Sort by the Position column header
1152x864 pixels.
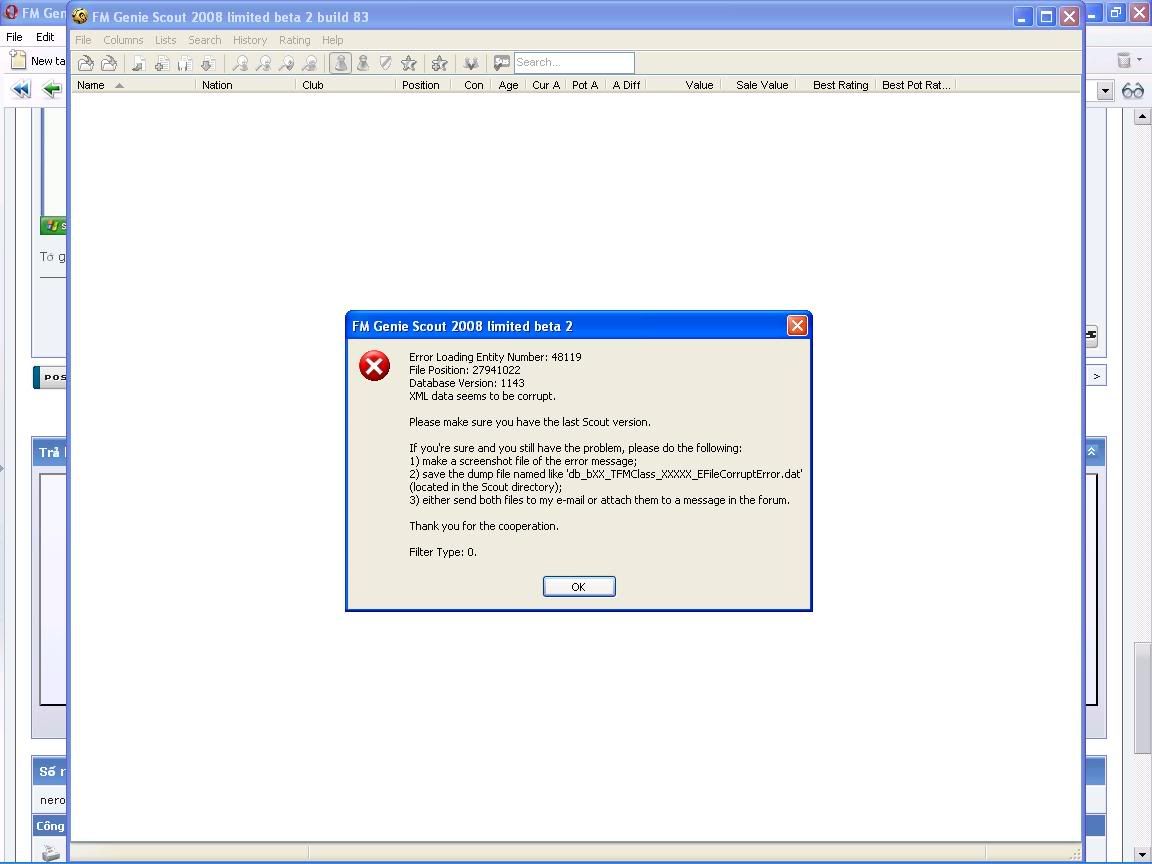click(423, 85)
